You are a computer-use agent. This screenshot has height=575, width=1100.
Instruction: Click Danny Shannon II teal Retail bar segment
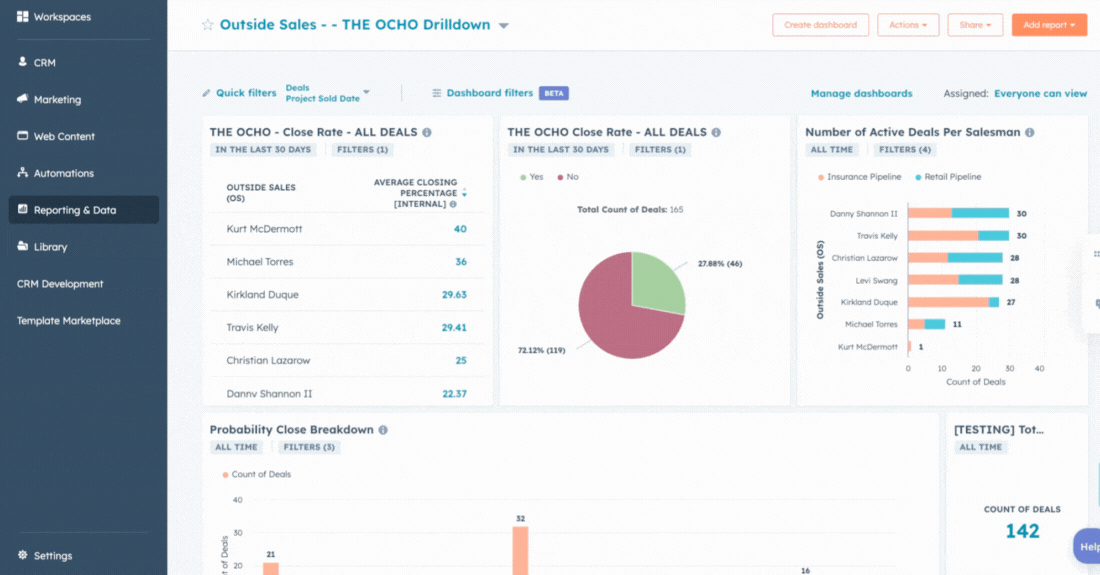coord(980,213)
